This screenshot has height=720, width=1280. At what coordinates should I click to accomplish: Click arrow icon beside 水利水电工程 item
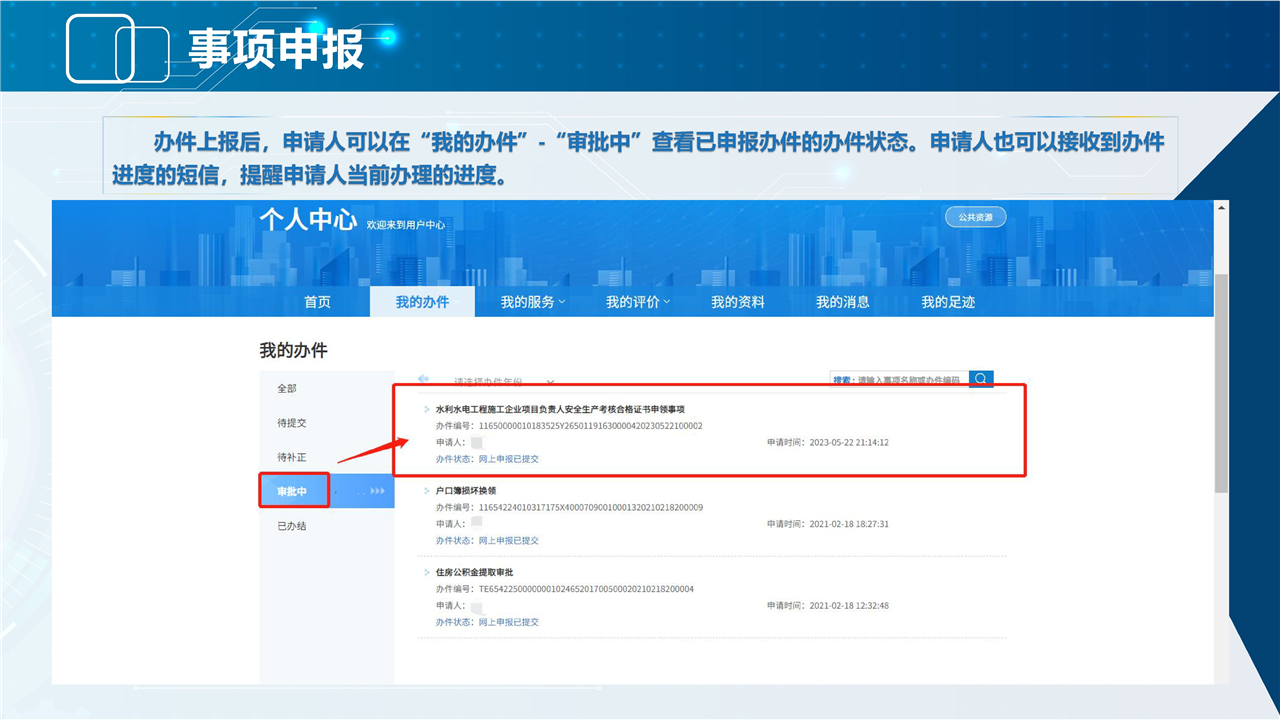point(428,409)
